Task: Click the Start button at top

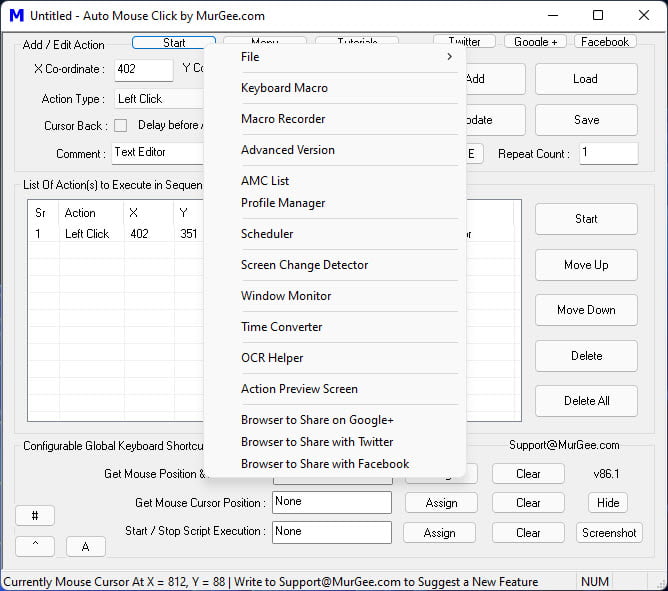Action: pos(174,42)
